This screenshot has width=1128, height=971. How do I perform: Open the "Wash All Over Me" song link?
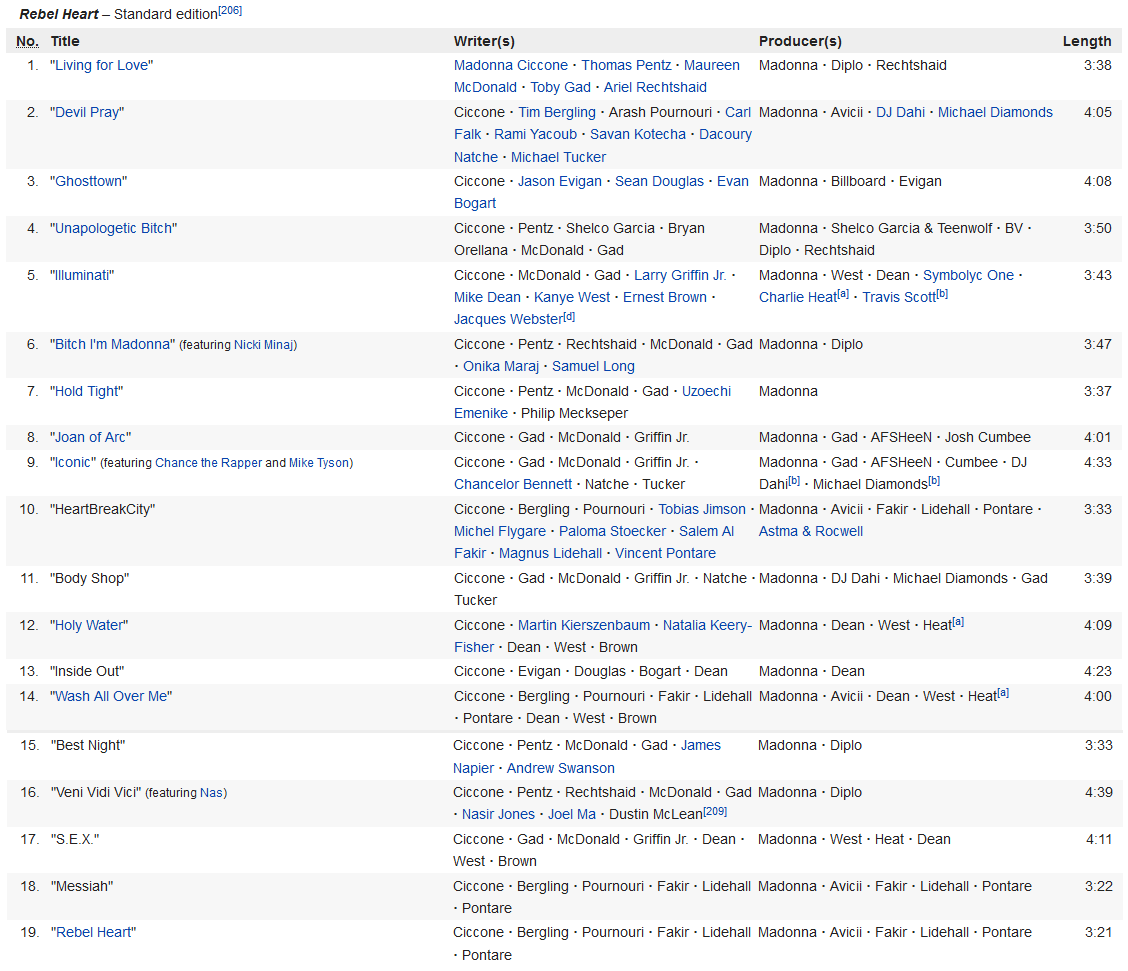point(112,696)
